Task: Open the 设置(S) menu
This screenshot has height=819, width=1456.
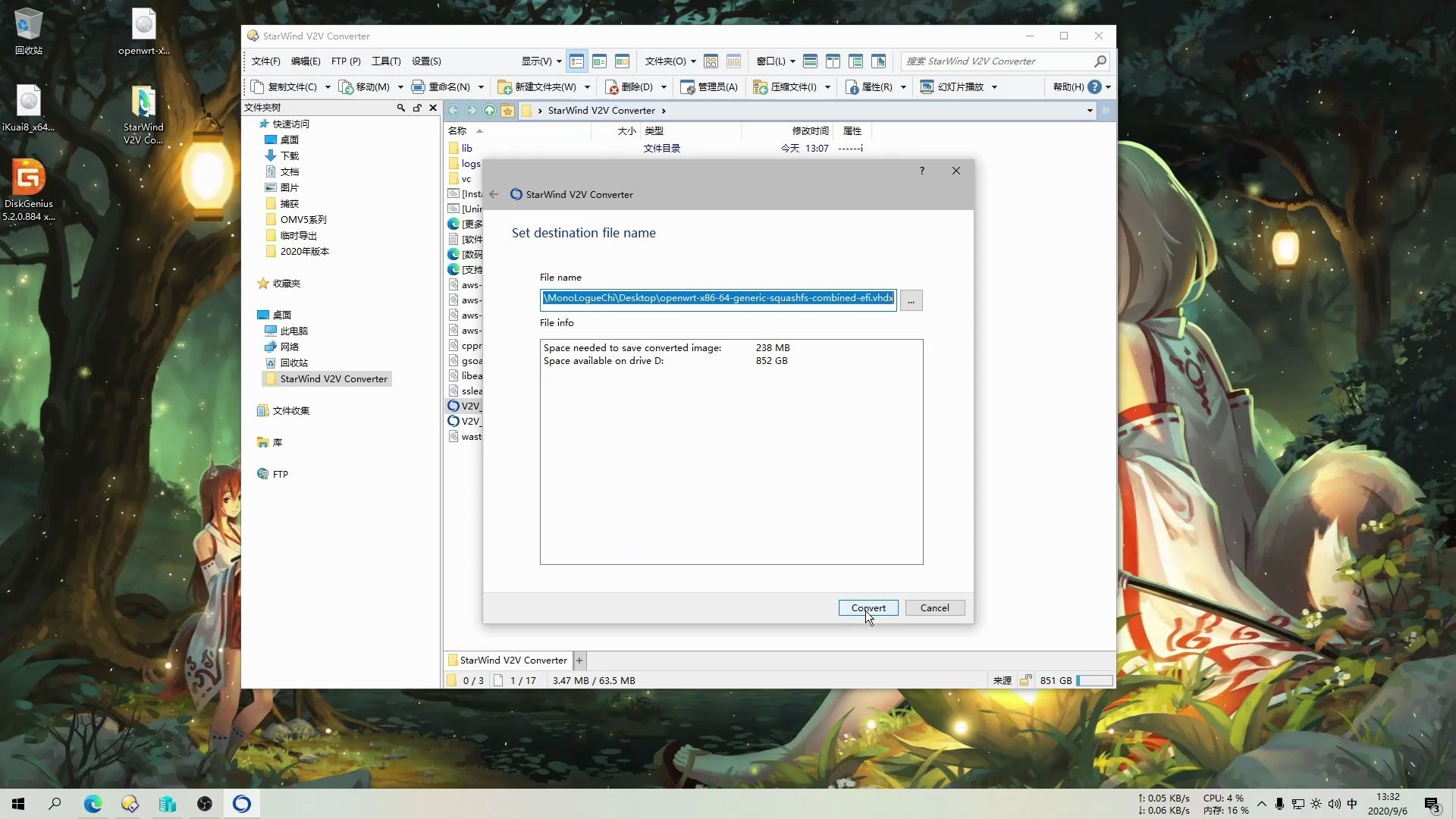Action: 426,61
